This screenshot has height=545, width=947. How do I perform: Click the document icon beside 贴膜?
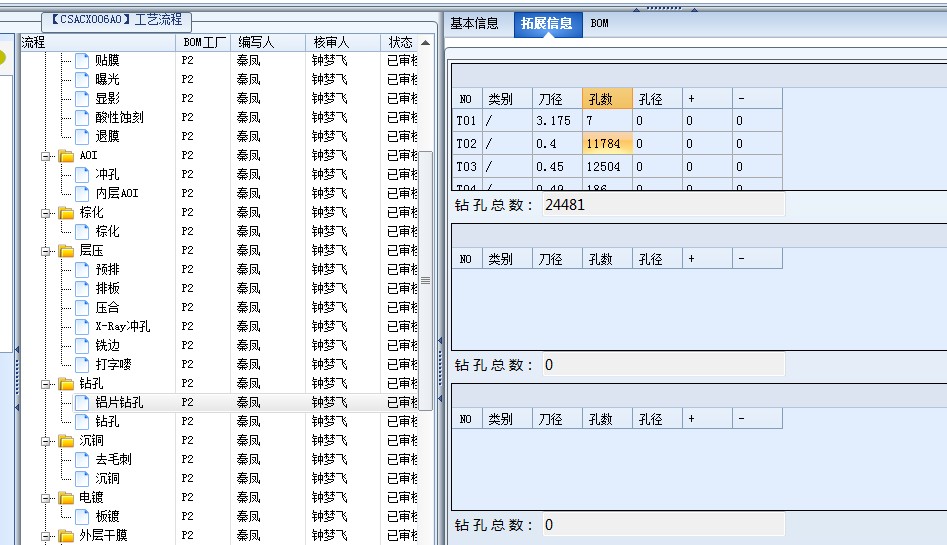82,61
